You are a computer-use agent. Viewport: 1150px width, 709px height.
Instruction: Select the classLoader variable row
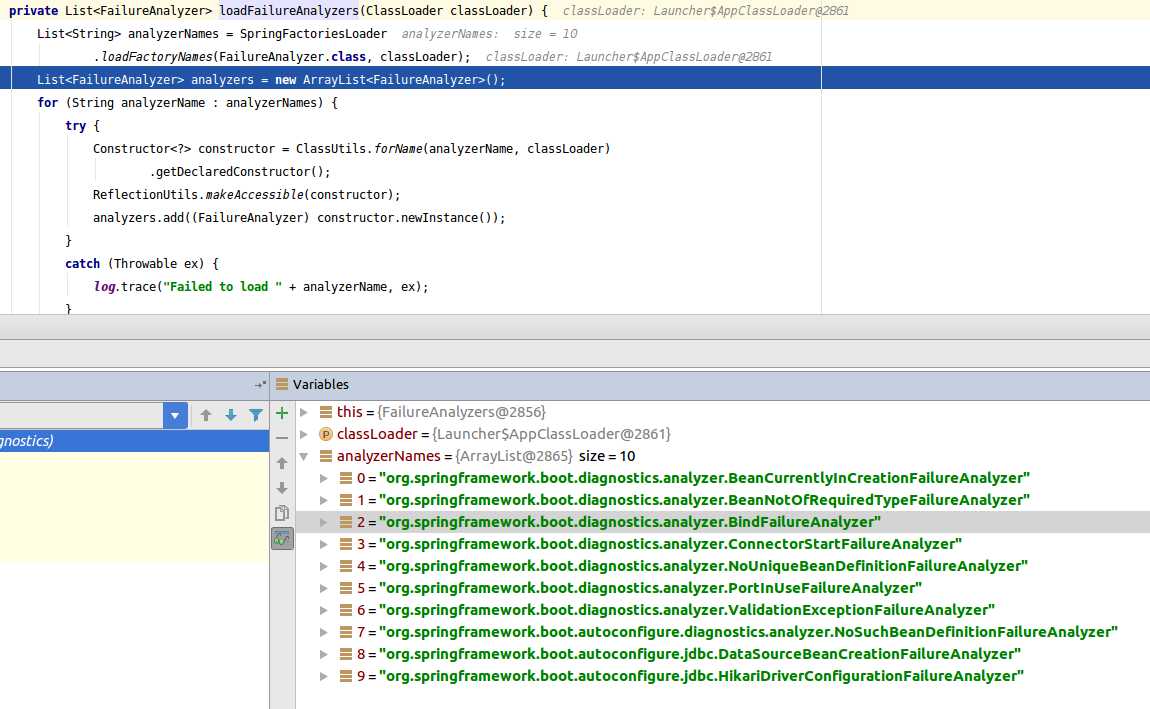[722, 434]
